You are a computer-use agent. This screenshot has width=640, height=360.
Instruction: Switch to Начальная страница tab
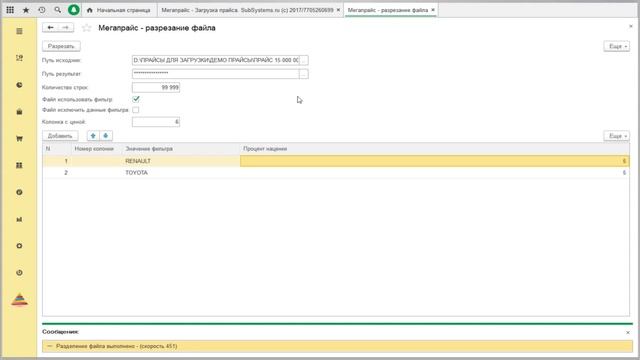119,10
